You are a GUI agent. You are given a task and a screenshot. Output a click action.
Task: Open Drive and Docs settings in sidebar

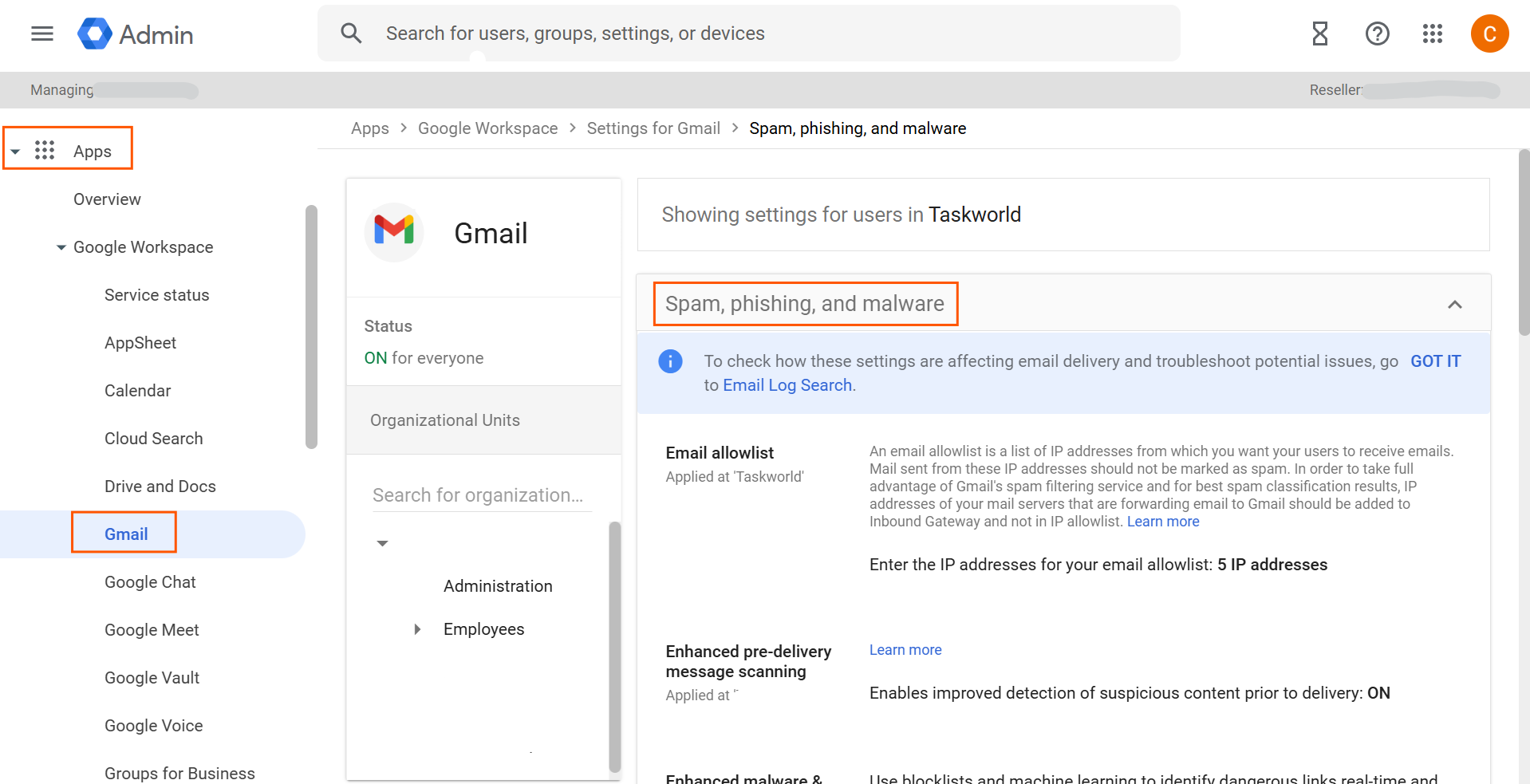tap(160, 487)
